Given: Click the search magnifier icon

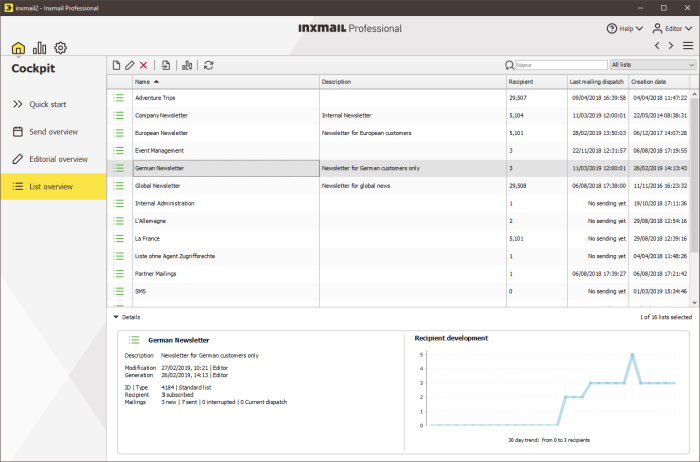Looking at the screenshot, I should (x=509, y=65).
